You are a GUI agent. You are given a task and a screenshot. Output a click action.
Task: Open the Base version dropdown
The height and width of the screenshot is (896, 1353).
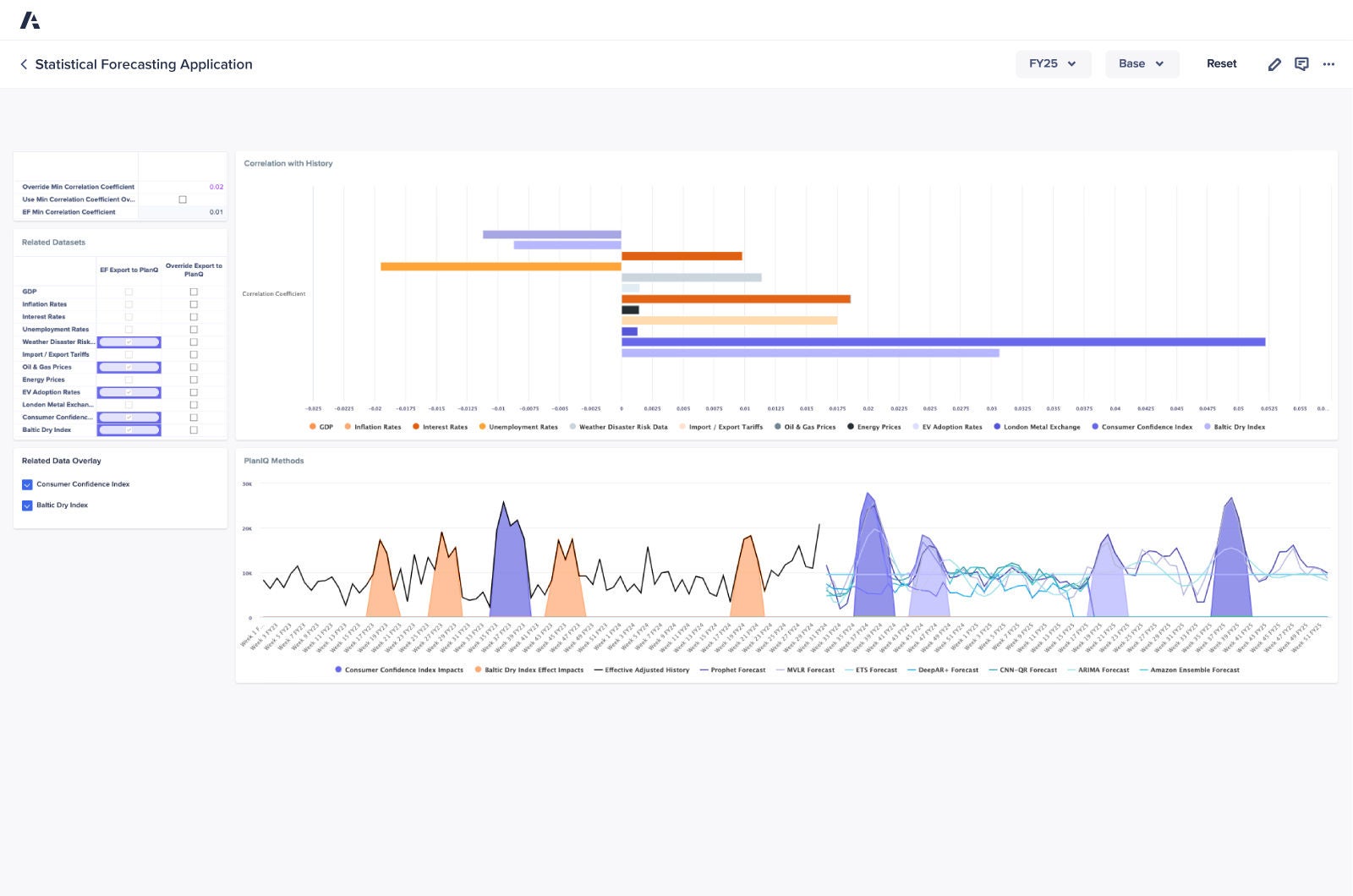pyautogui.click(x=1142, y=63)
